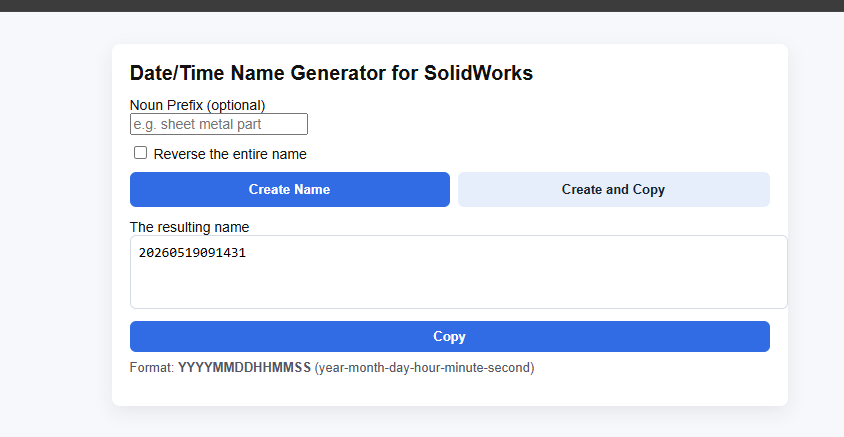This screenshot has height=437, width=844.
Task: Click the resulting name text area
Action: click(x=459, y=272)
